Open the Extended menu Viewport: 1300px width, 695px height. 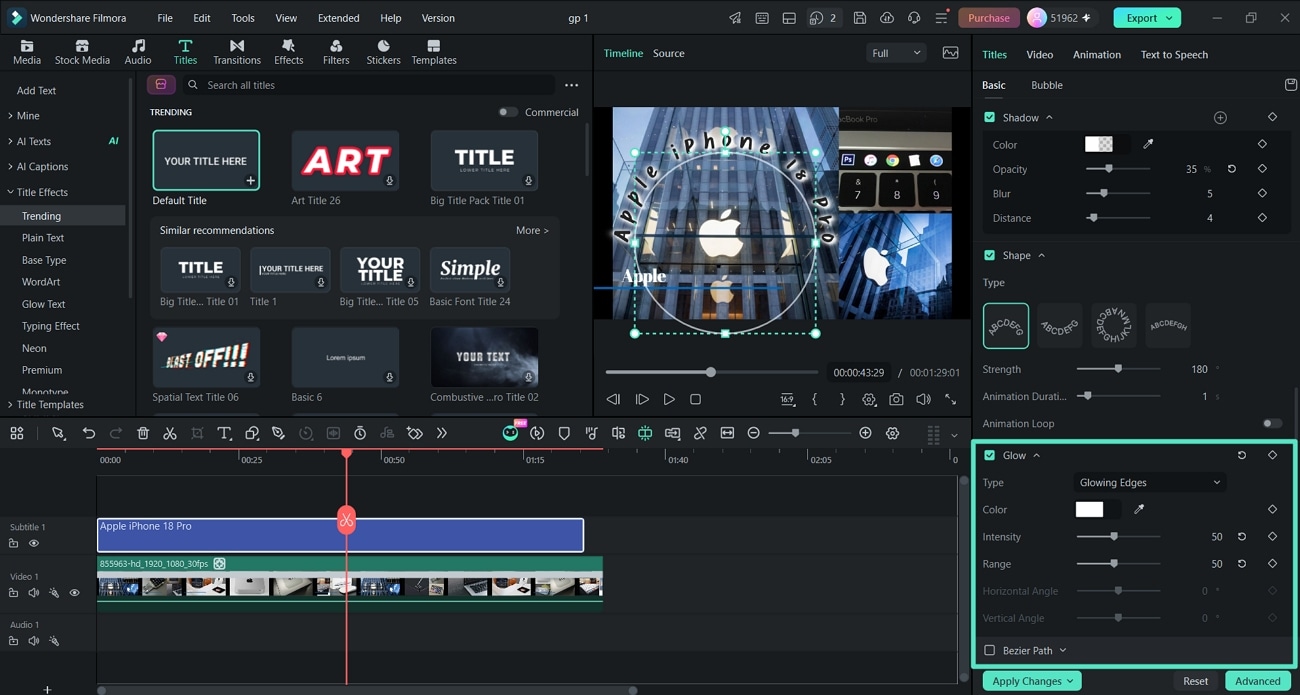coord(339,18)
